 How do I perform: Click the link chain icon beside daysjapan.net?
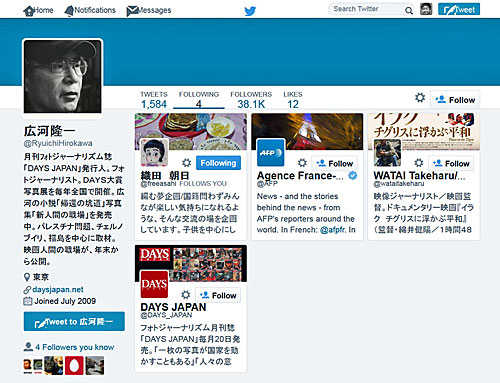coord(27,290)
